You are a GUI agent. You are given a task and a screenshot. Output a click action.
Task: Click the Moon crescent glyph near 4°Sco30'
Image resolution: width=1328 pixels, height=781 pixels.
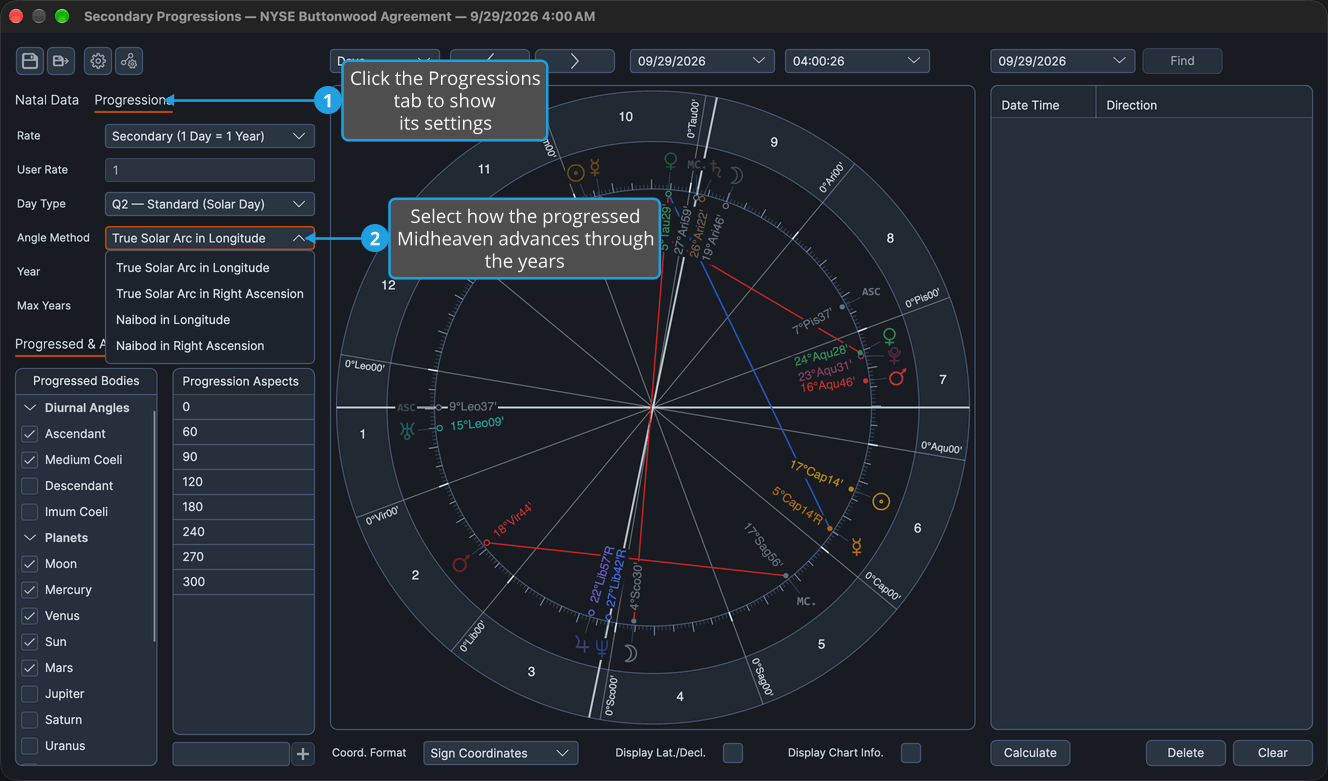coord(631,653)
